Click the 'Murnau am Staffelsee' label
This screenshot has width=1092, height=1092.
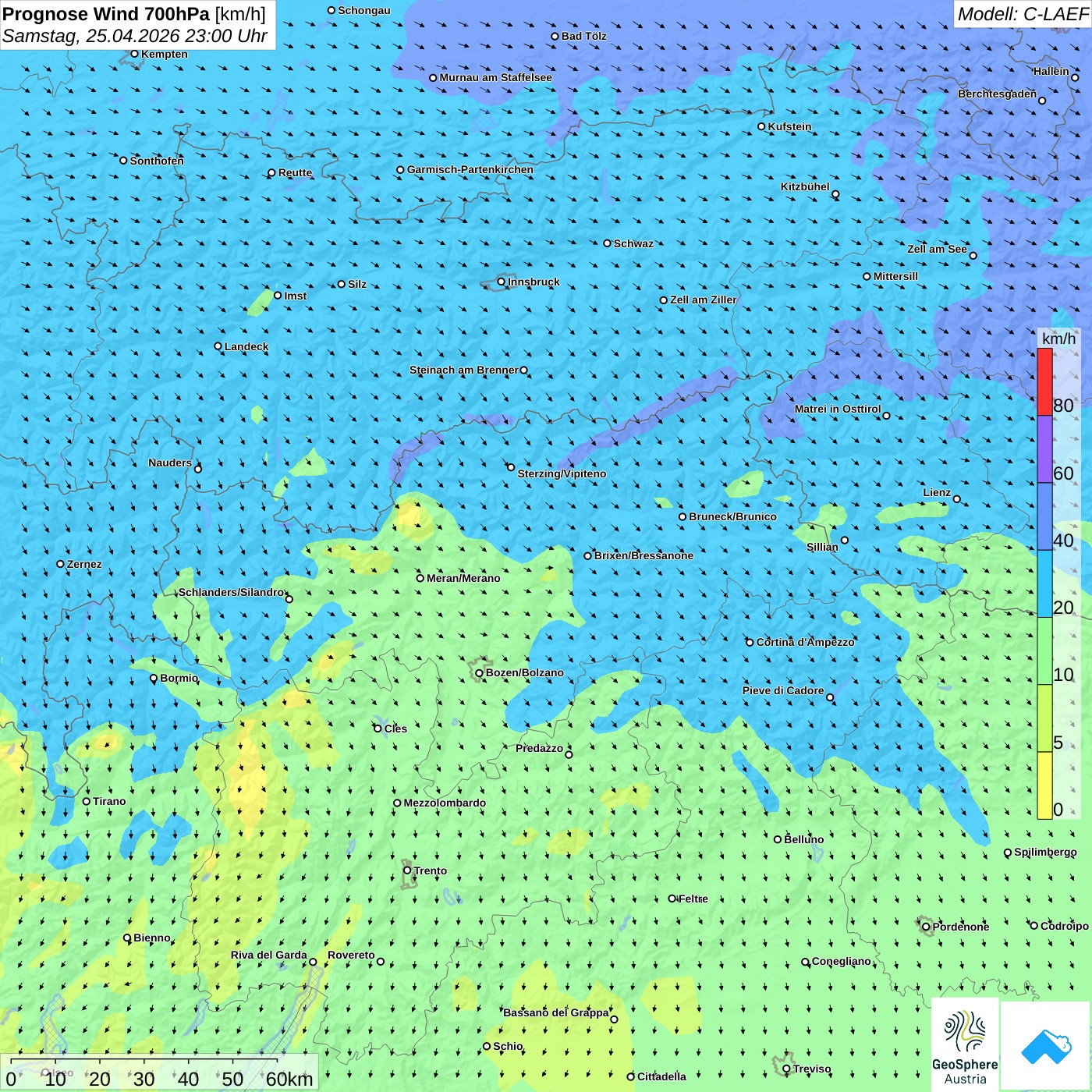point(496,77)
